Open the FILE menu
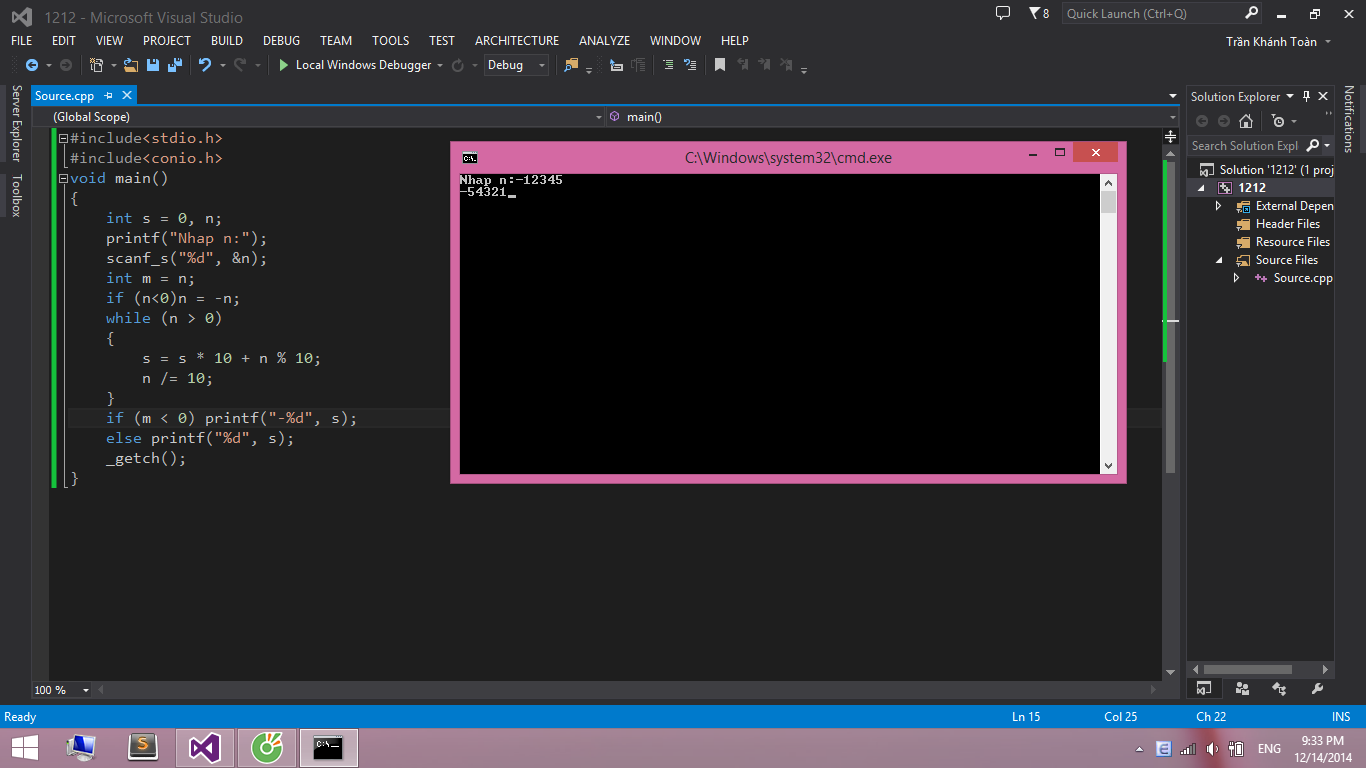1366x768 pixels. click(21, 40)
